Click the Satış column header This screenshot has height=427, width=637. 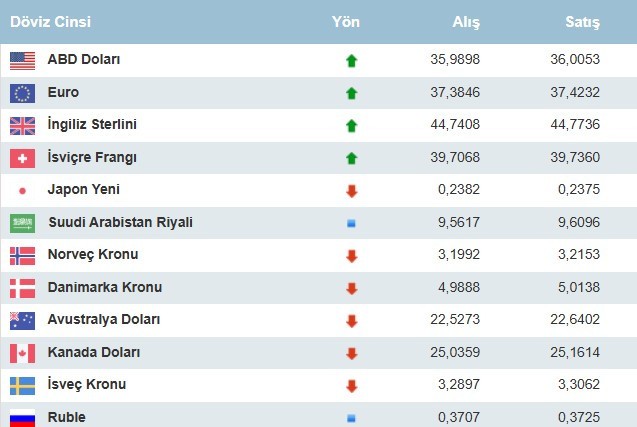point(583,22)
